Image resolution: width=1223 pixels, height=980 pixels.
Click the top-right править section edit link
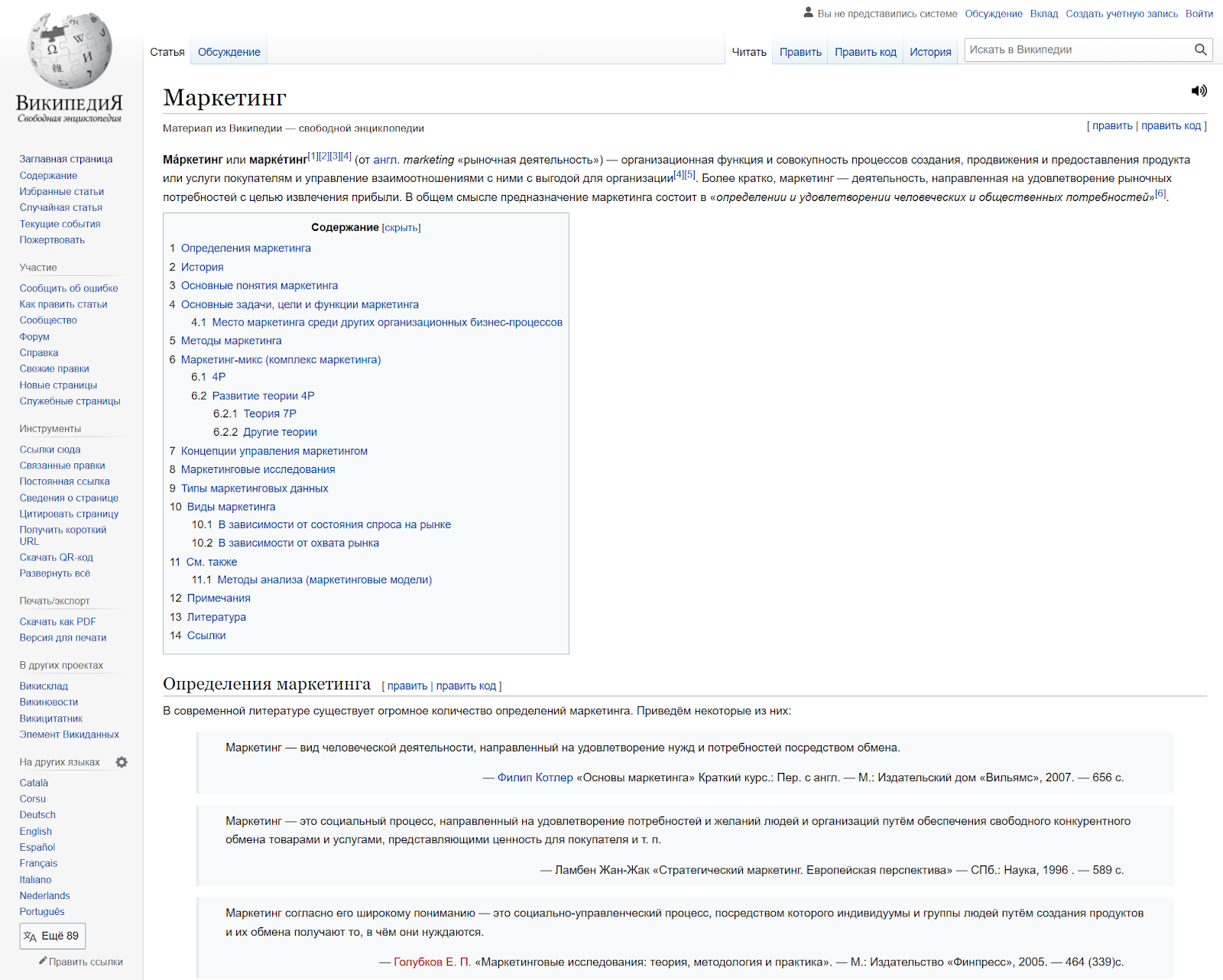[x=1112, y=125]
